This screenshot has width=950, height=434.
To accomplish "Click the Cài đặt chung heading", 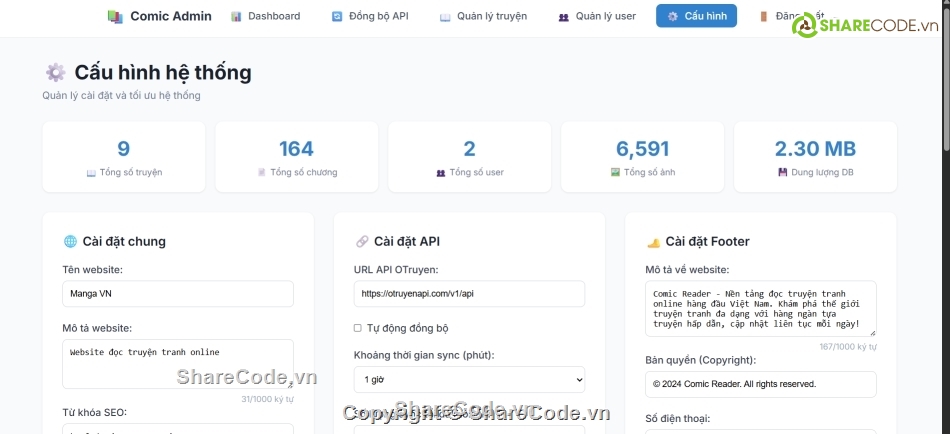I will [x=124, y=242].
